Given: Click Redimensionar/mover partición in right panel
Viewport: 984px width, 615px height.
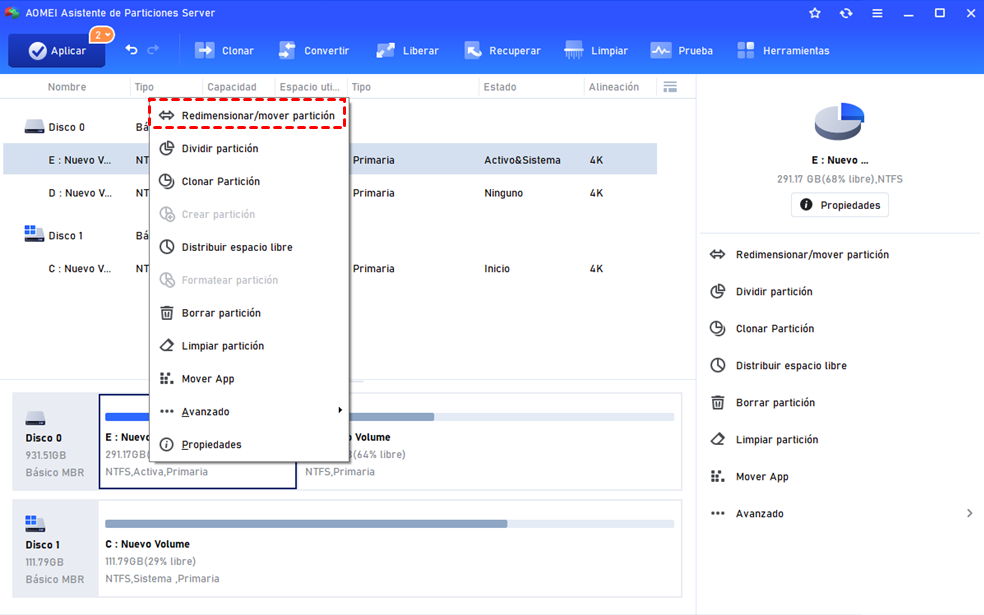Looking at the screenshot, I should click(x=812, y=255).
